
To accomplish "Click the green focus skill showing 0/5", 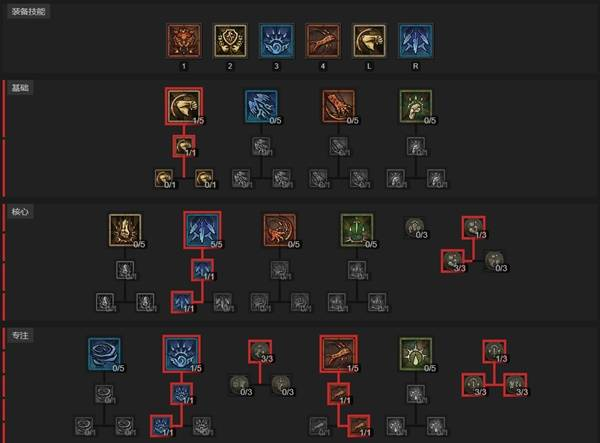I will point(416,354).
